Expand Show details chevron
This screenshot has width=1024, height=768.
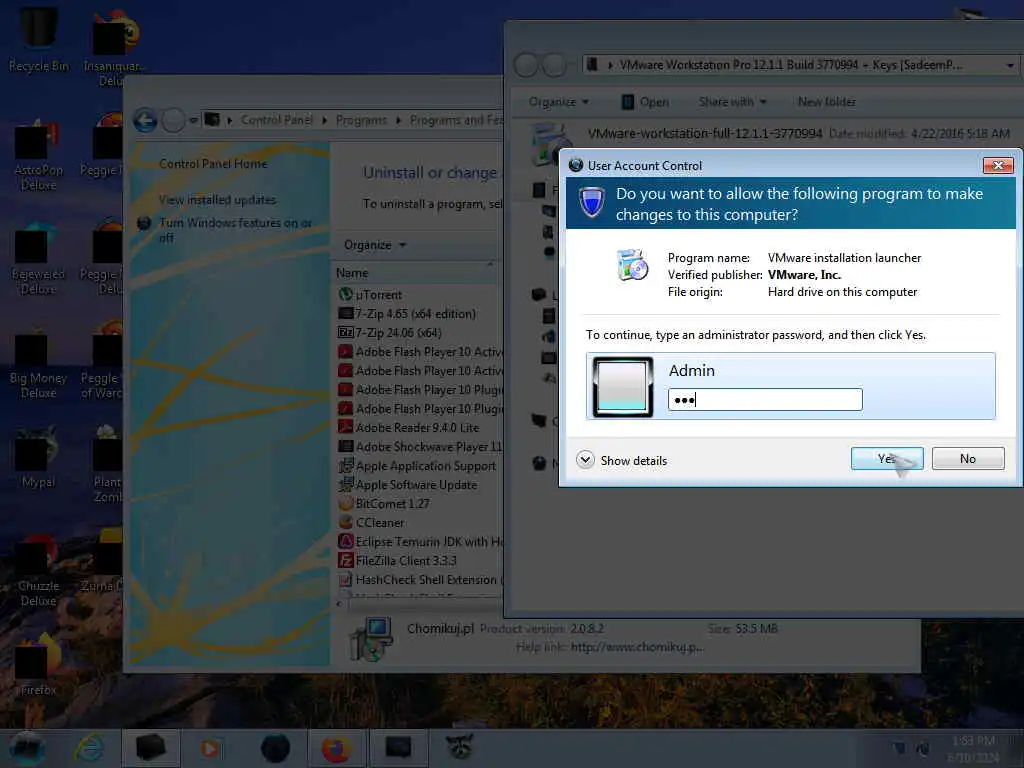point(585,460)
